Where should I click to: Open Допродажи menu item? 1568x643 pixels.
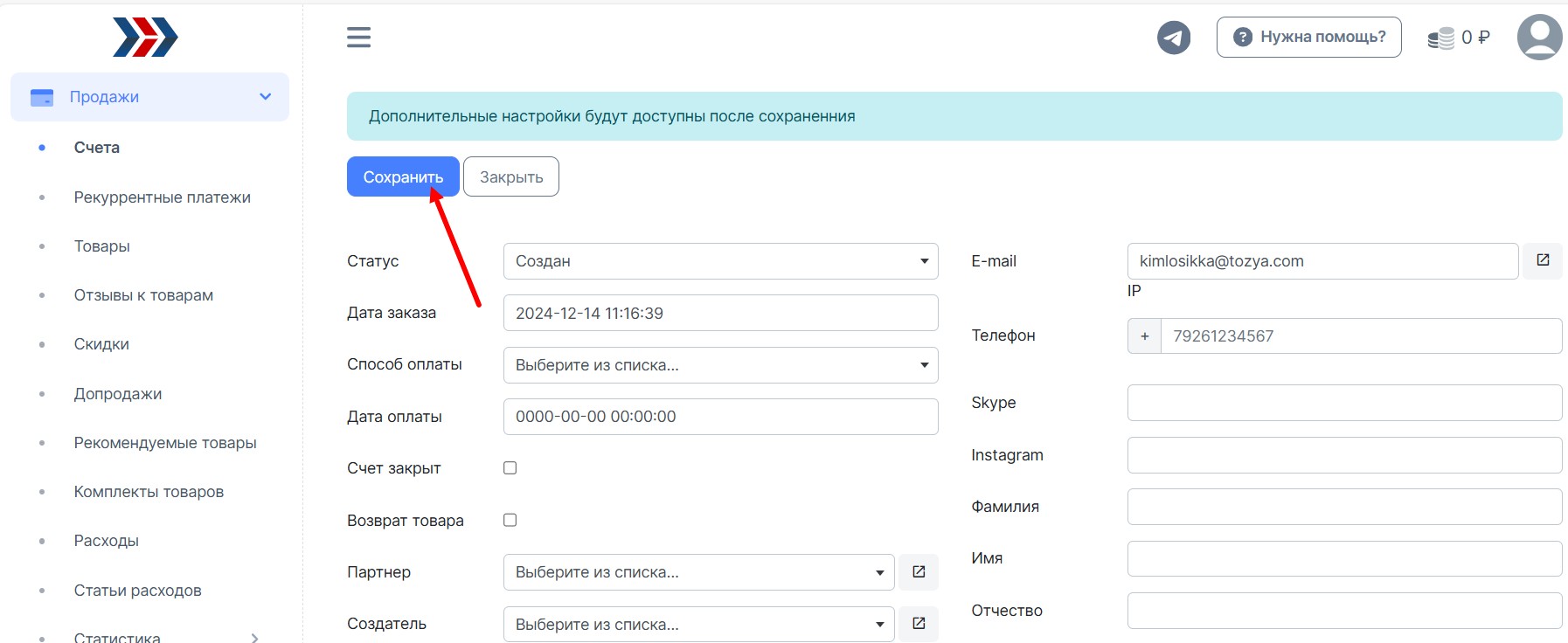[x=118, y=394]
